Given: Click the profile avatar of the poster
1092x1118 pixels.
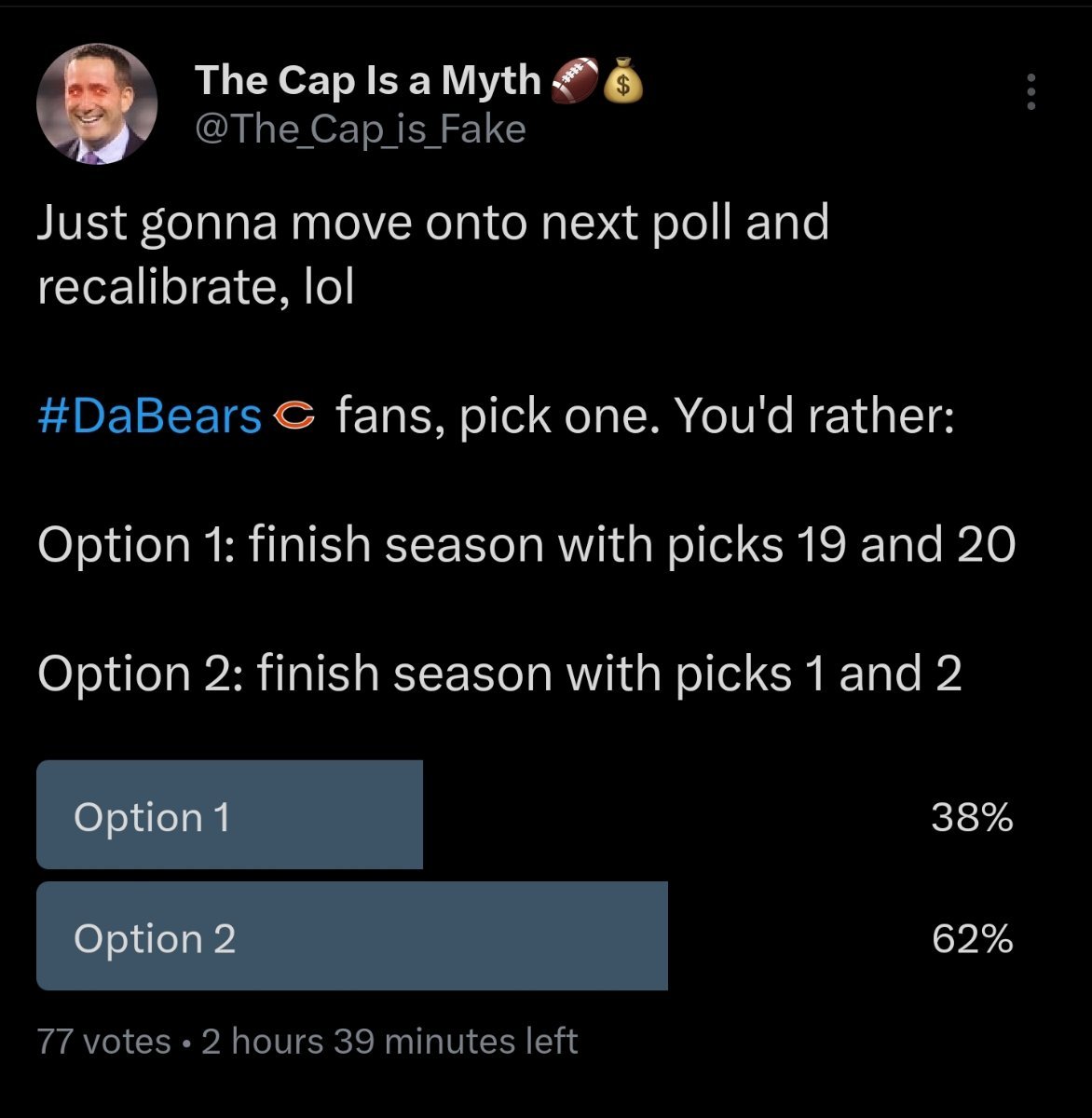Looking at the screenshot, I should click(97, 104).
